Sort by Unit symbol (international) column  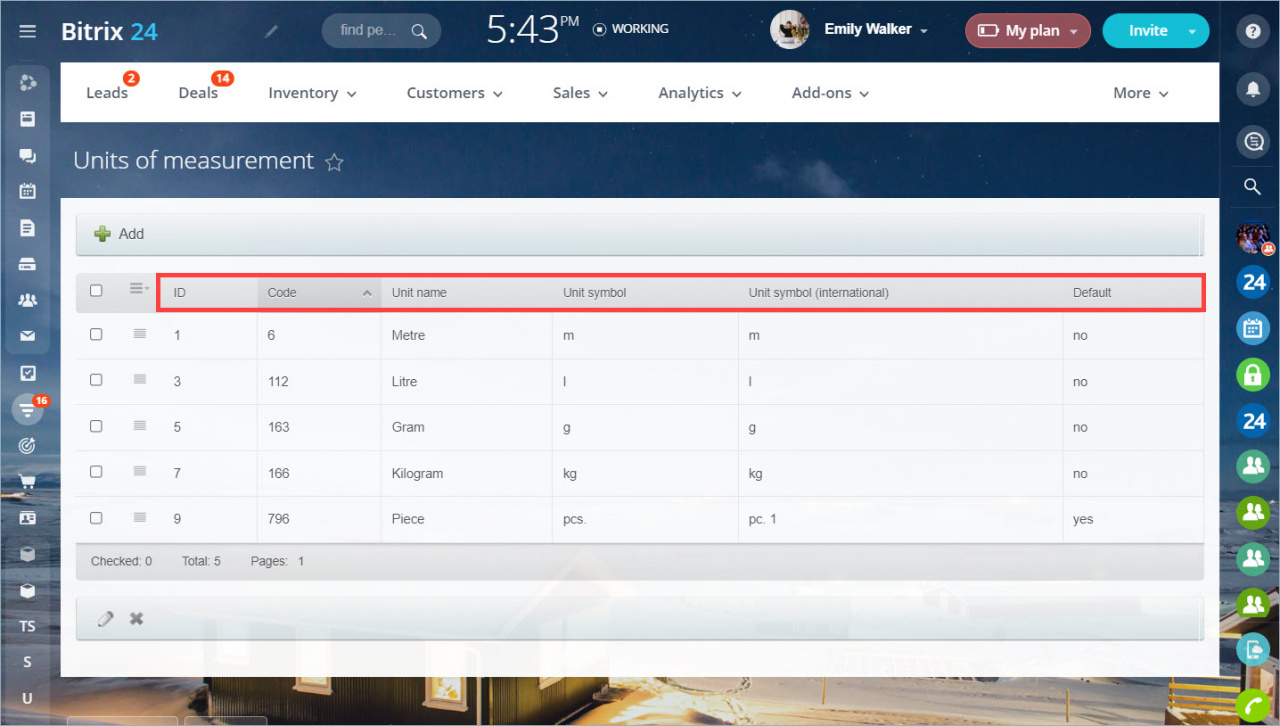(900, 293)
